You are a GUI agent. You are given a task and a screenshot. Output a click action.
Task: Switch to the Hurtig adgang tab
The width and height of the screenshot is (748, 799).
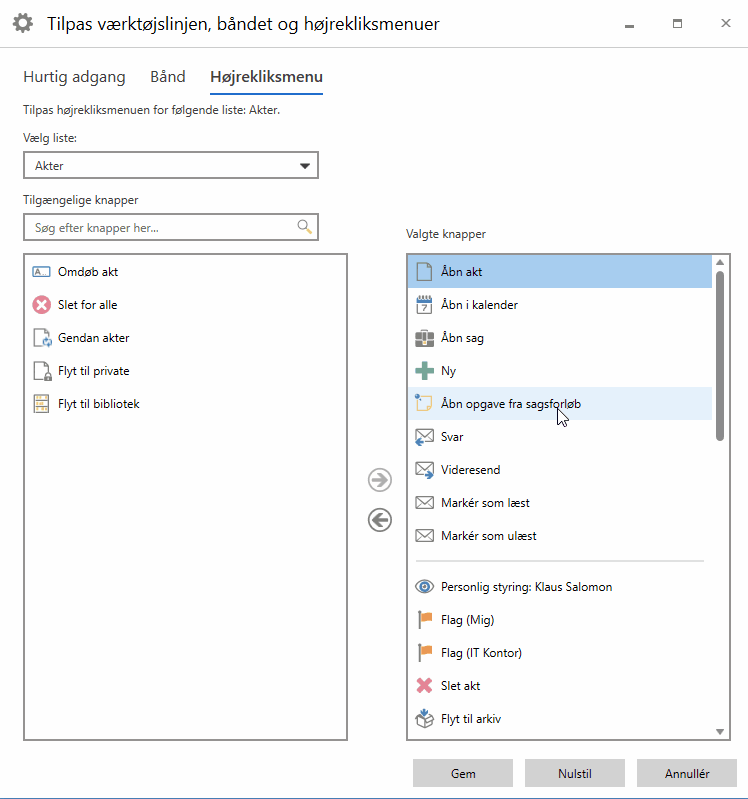[74, 76]
